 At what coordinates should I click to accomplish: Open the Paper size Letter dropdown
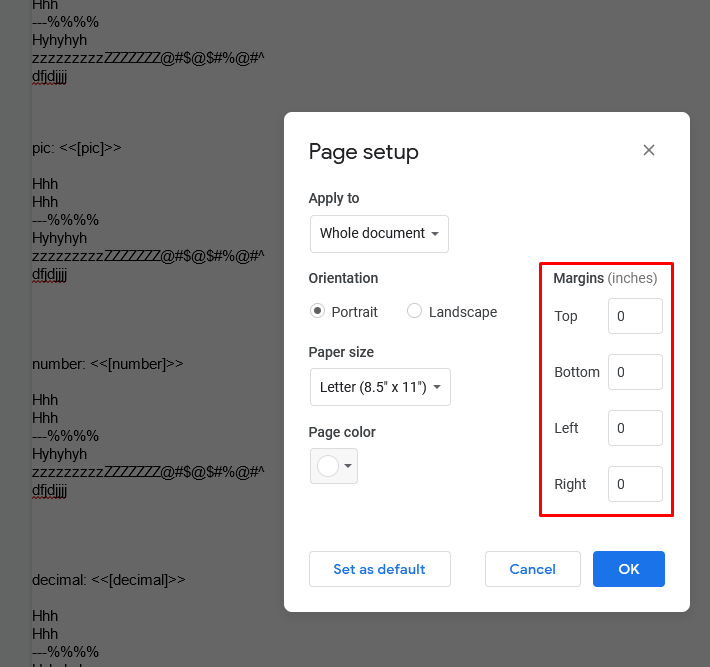point(380,387)
